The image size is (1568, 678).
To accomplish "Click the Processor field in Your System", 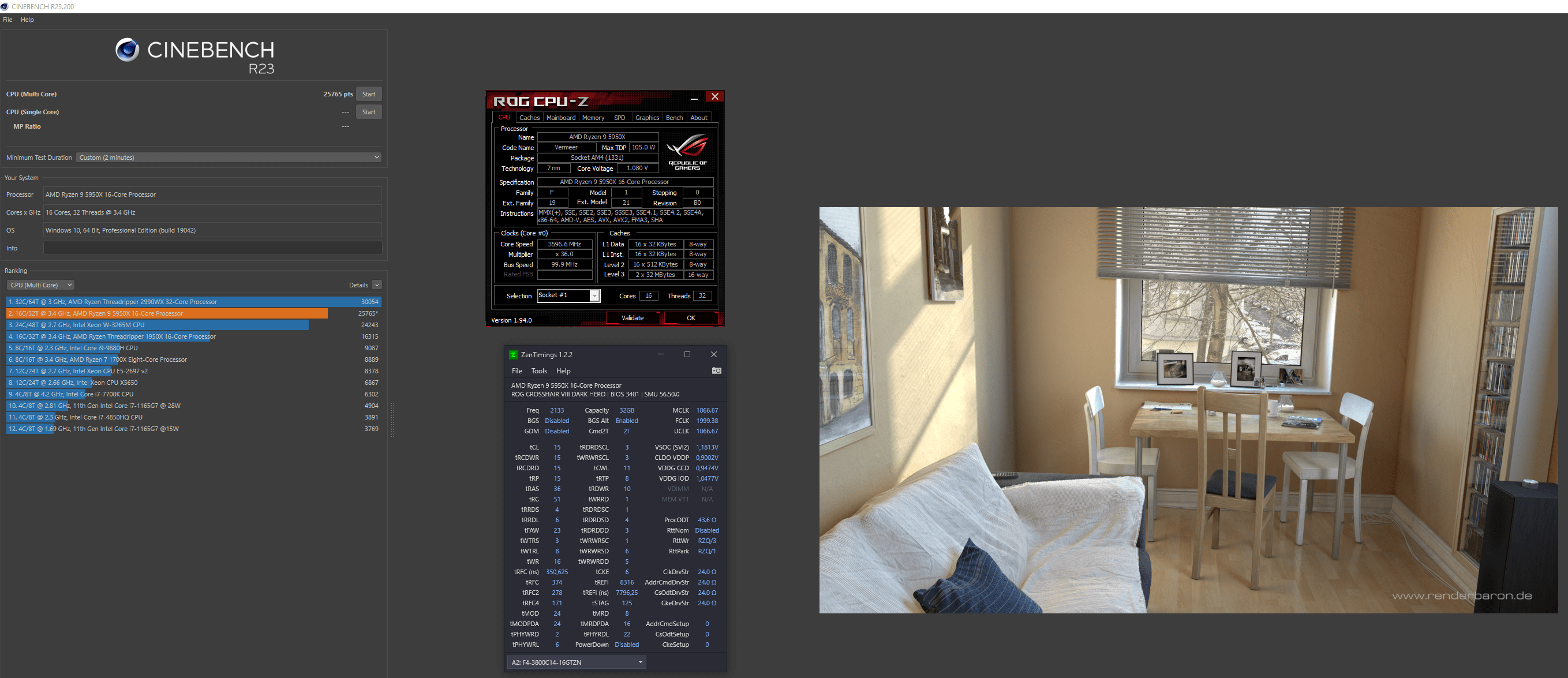I will [x=212, y=195].
